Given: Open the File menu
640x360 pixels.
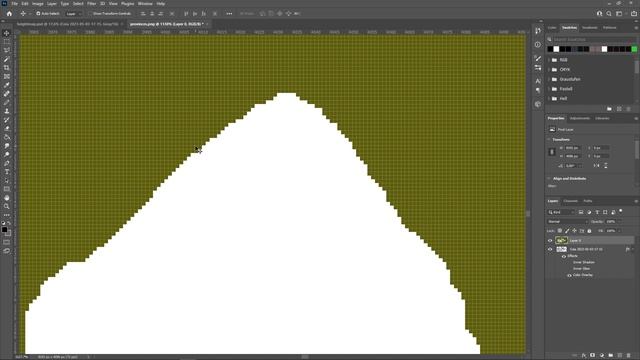Looking at the screenshot, I should [14, 4].
